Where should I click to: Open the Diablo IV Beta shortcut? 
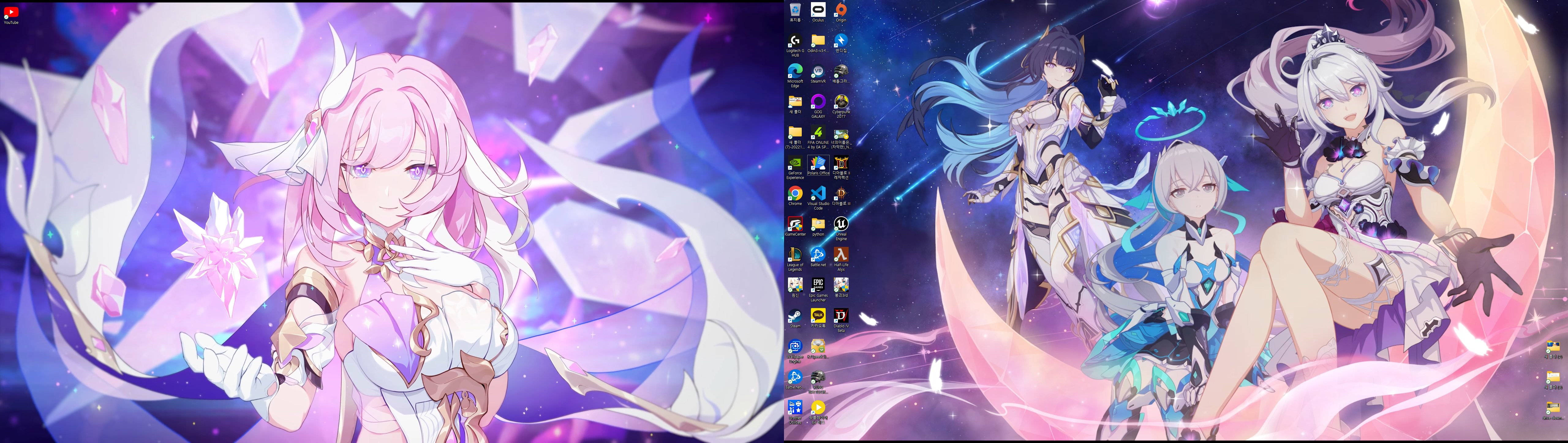[841, 316]
